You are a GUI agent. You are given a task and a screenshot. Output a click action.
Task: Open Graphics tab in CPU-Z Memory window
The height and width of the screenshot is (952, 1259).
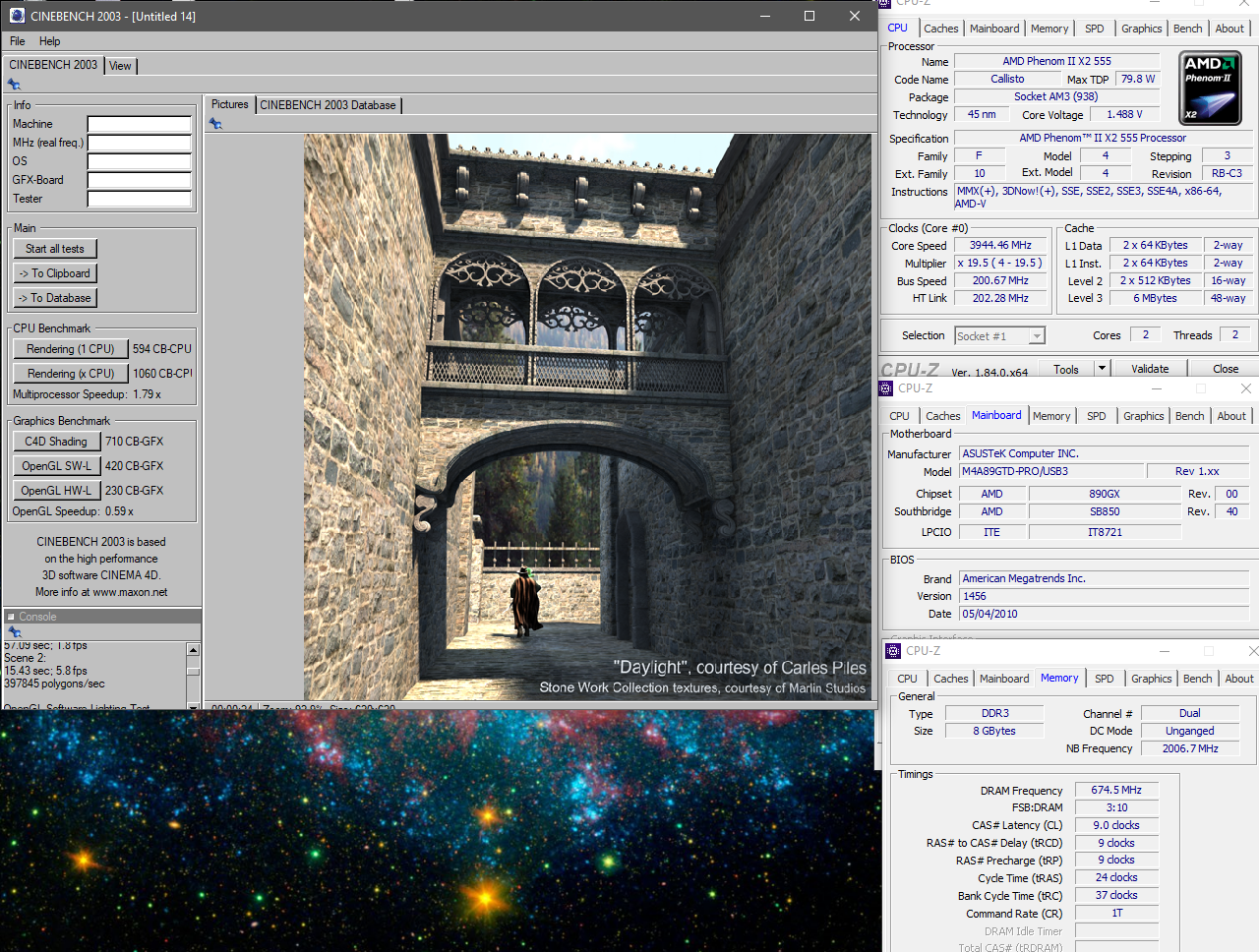click(1152, 679)
